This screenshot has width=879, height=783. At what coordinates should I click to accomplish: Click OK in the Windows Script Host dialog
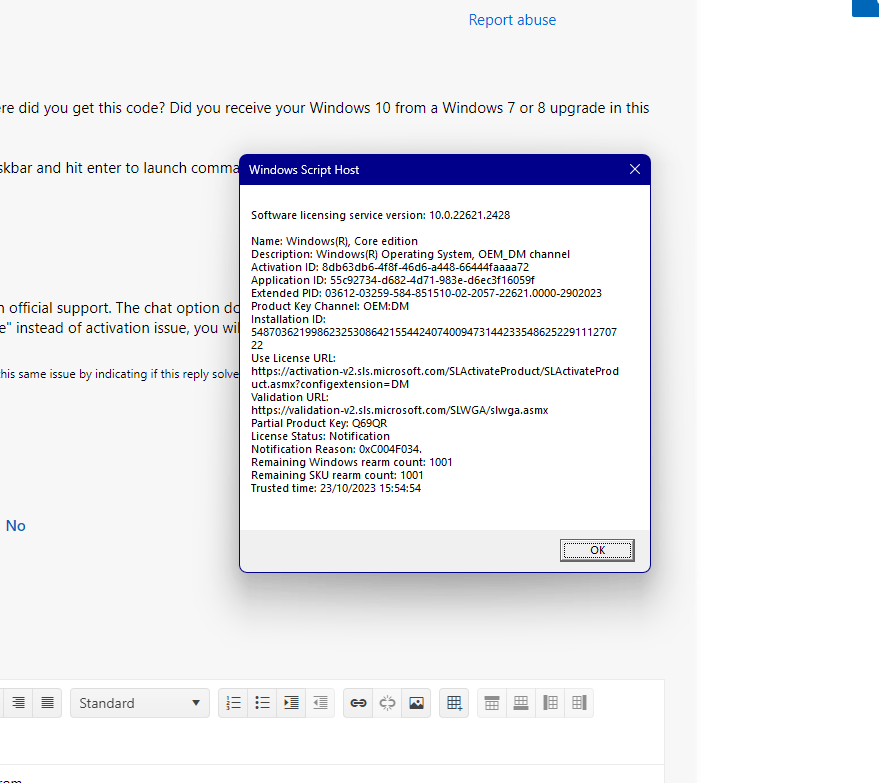point(597,550)
